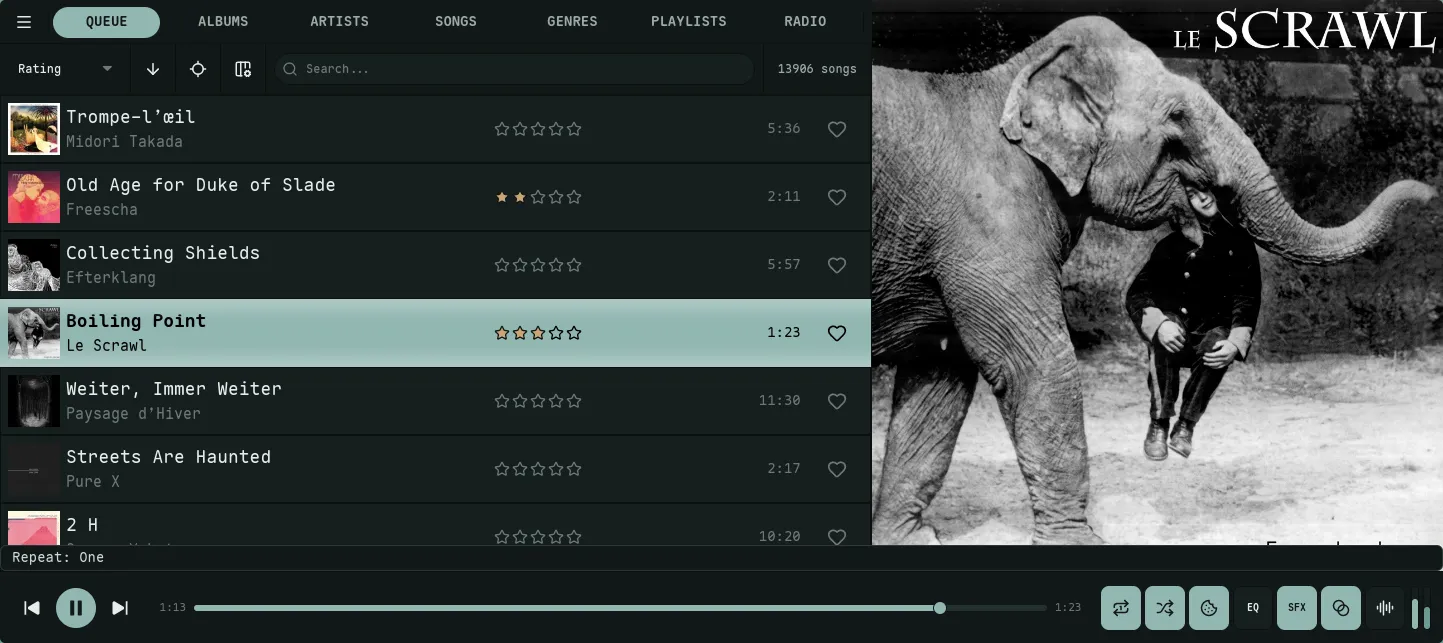This screenshot has width=1443, height=643.
Task: Select the song Trompe-l'œil
Action: (x=131, y=117)
